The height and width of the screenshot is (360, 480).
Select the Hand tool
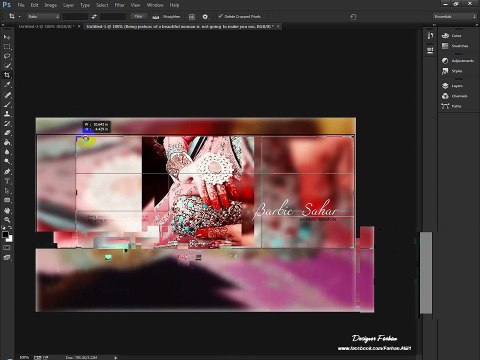[7, 210]
